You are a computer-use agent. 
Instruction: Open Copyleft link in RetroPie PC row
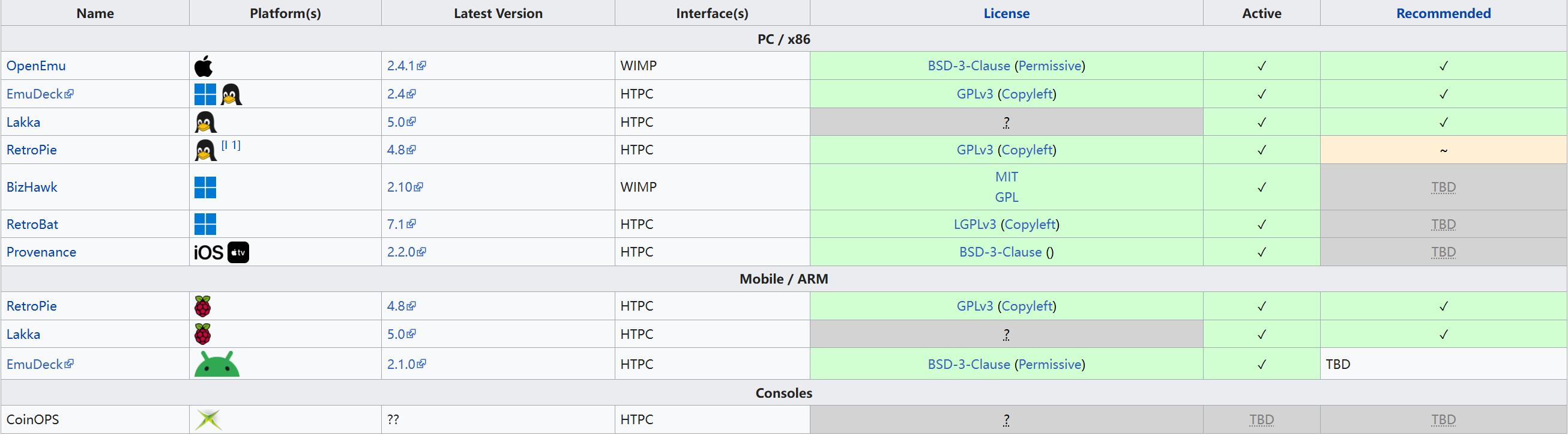pos(1027,150)
